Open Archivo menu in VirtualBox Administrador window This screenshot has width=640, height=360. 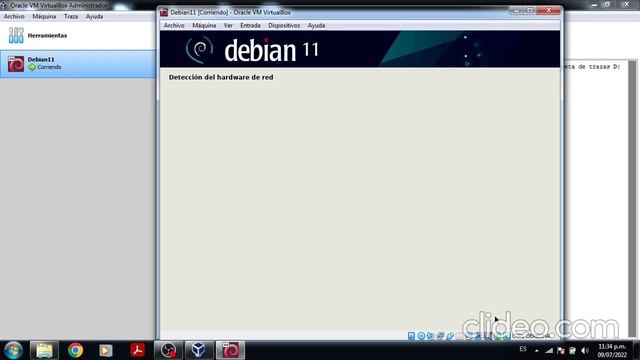coord(14,16)
